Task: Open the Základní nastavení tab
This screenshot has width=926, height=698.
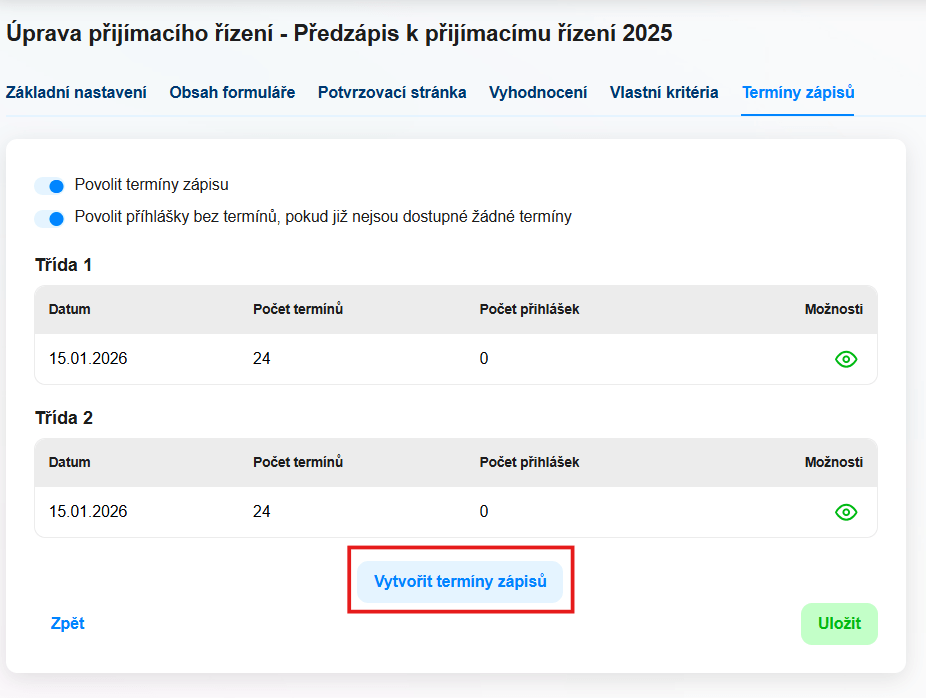Action: coord(76,93)
